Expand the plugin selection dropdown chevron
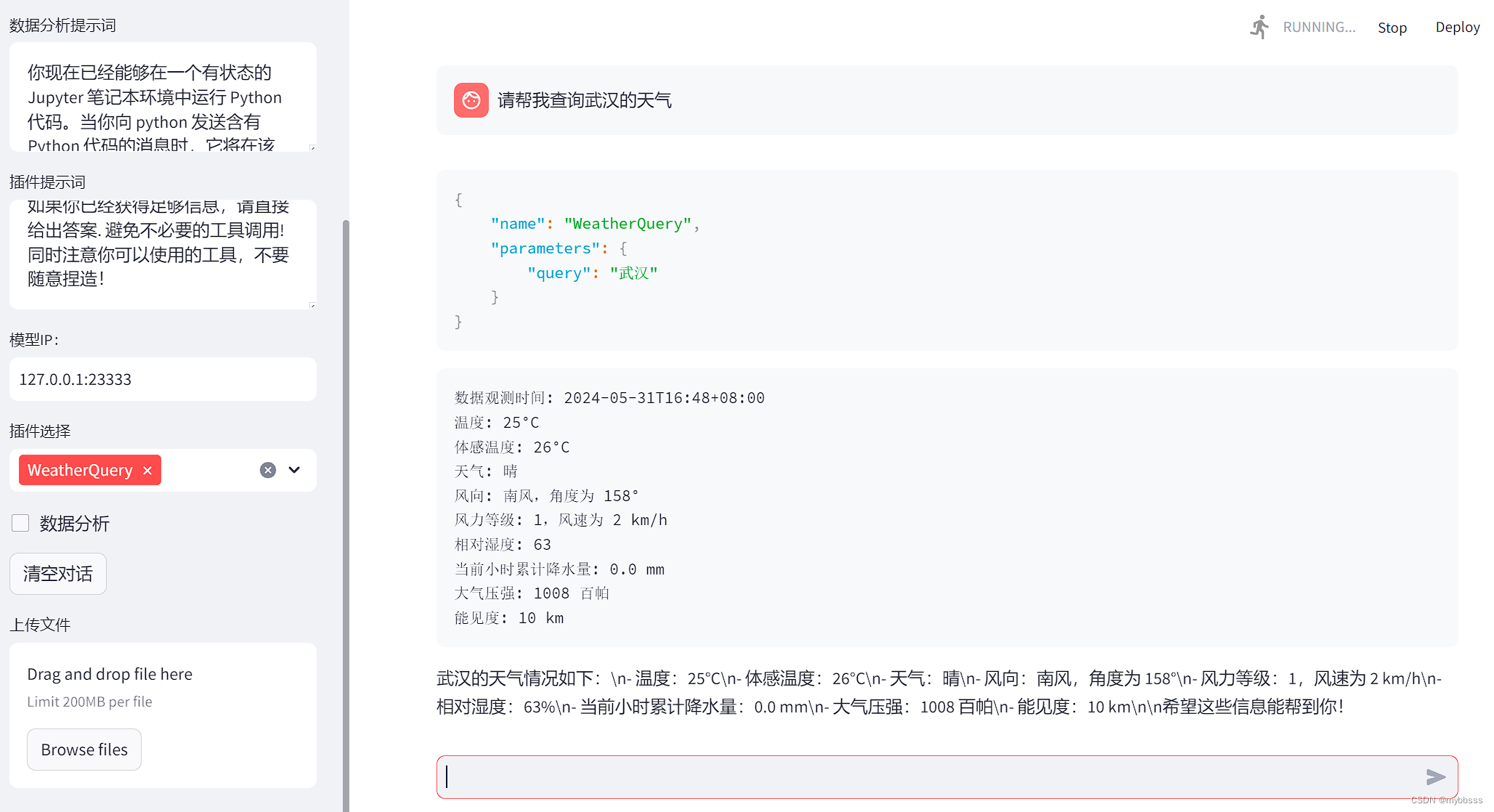 [x=294, y=470]
